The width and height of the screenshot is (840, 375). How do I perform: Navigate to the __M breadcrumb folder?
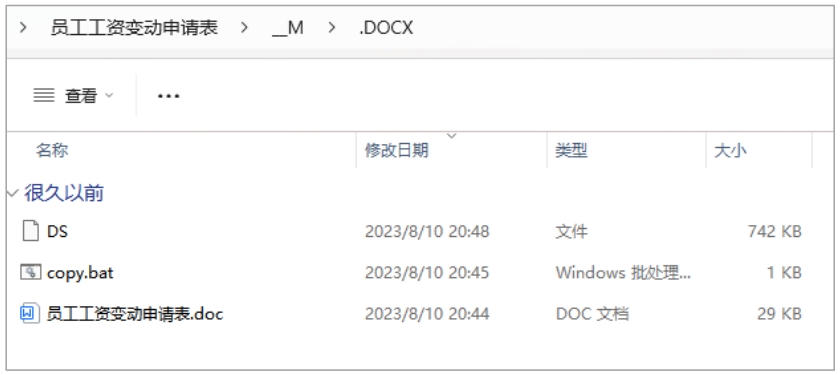288,28
